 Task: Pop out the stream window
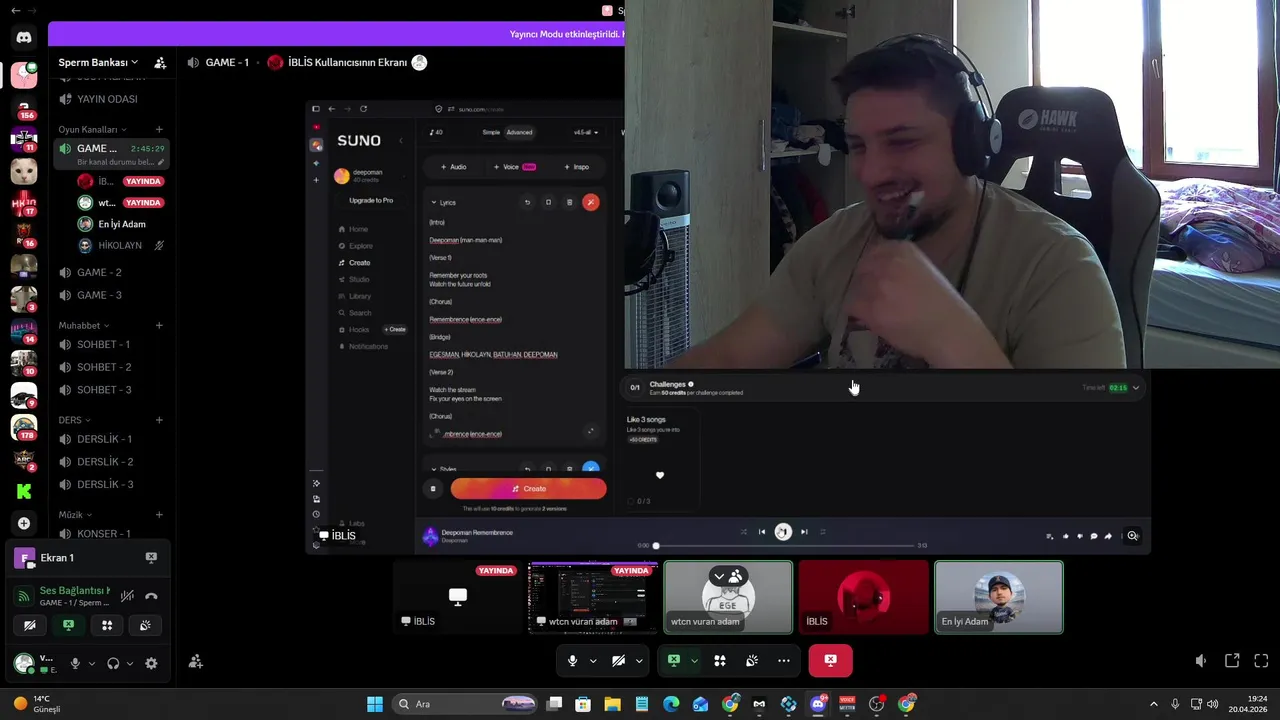1232,661
